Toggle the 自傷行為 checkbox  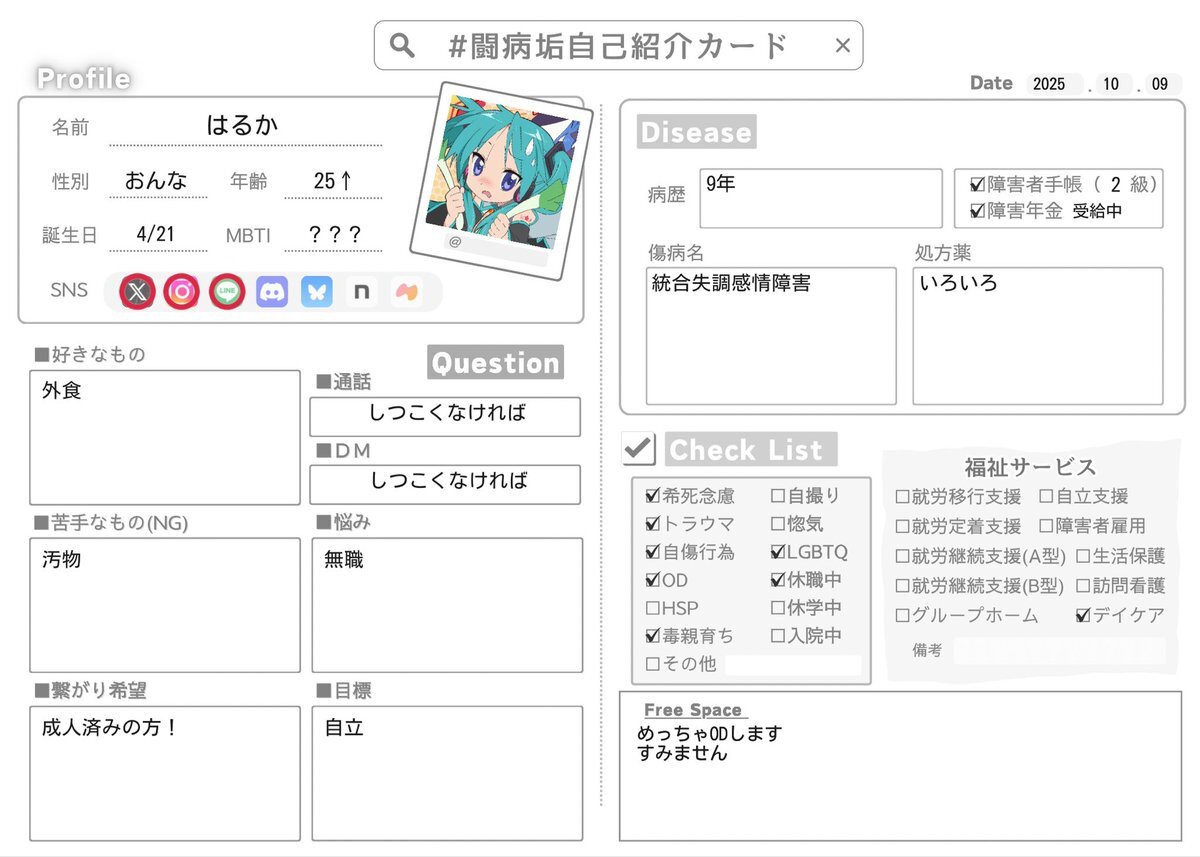point(653,551)
